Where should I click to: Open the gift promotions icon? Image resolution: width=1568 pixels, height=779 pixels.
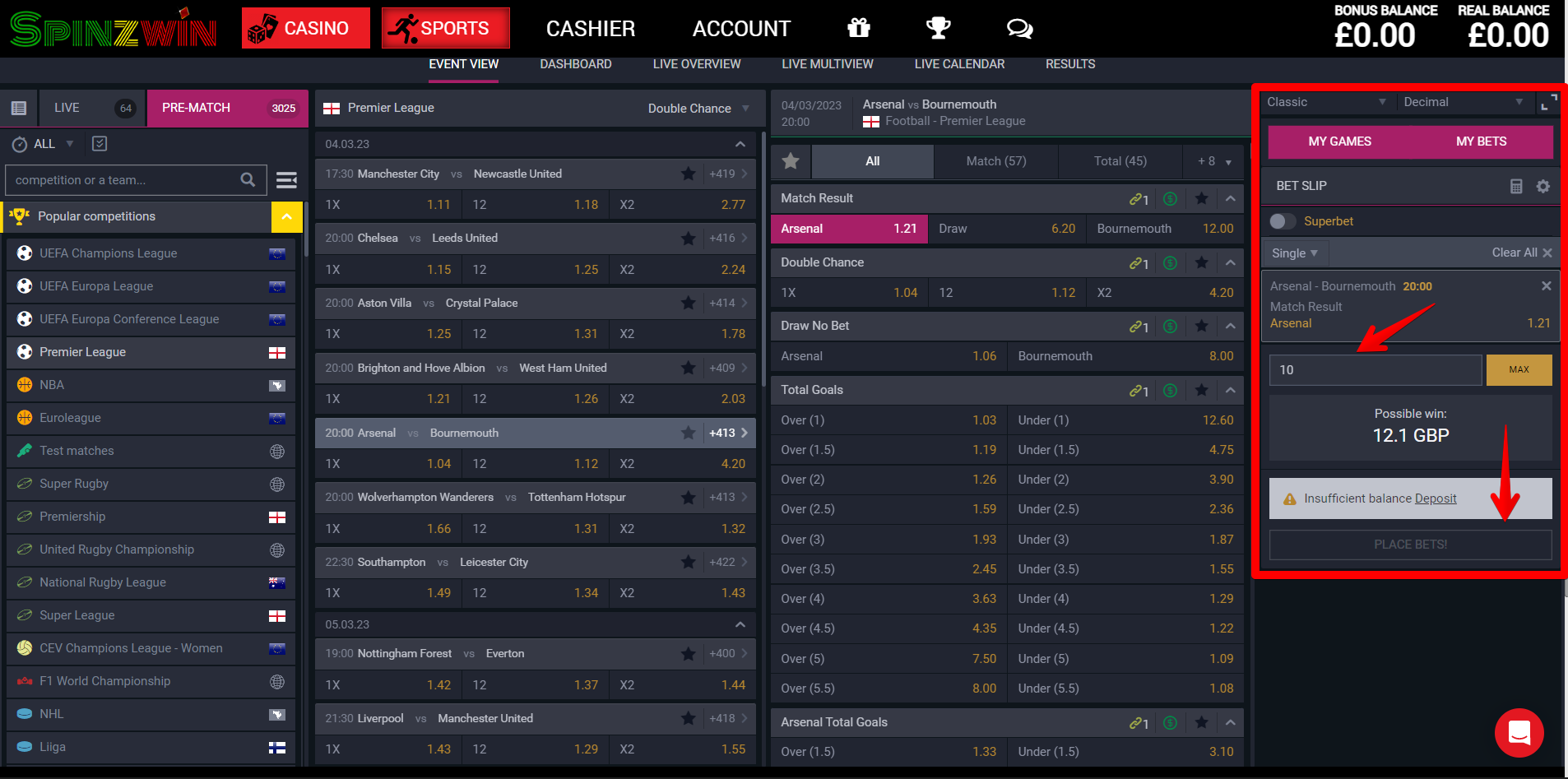[859, 28]
